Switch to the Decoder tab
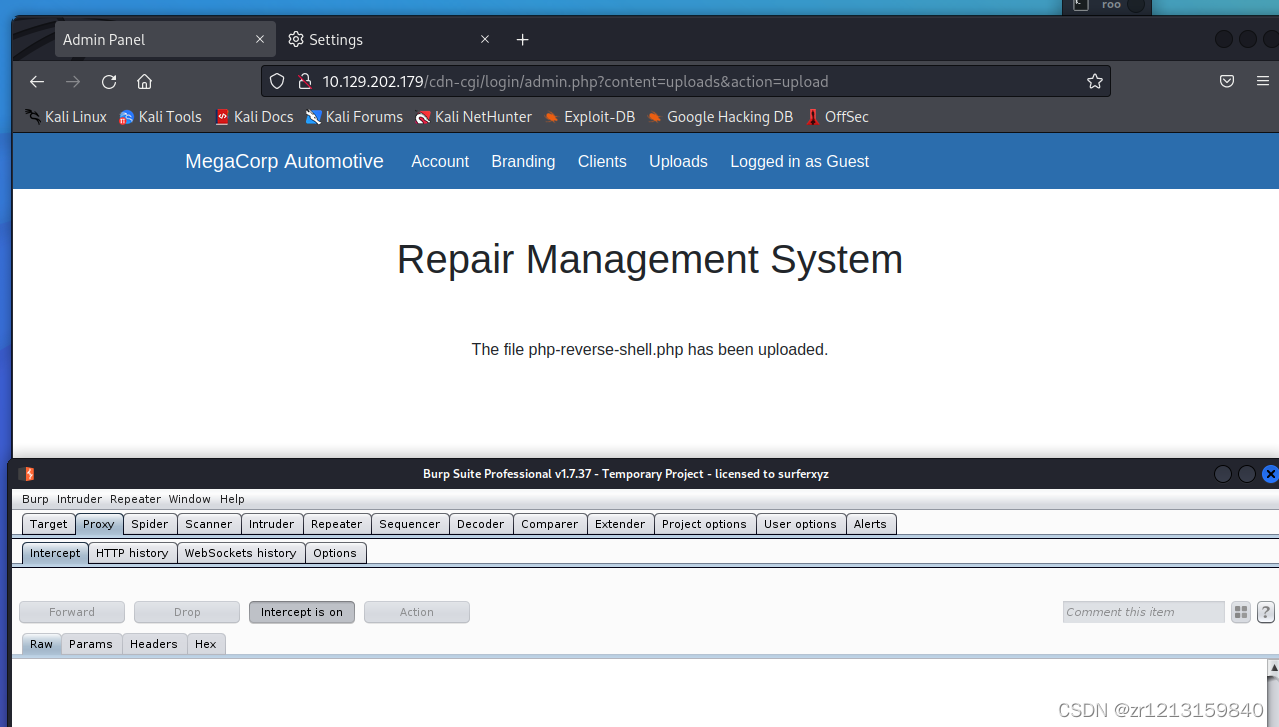The image size is (1279, 727). [481, 524]
